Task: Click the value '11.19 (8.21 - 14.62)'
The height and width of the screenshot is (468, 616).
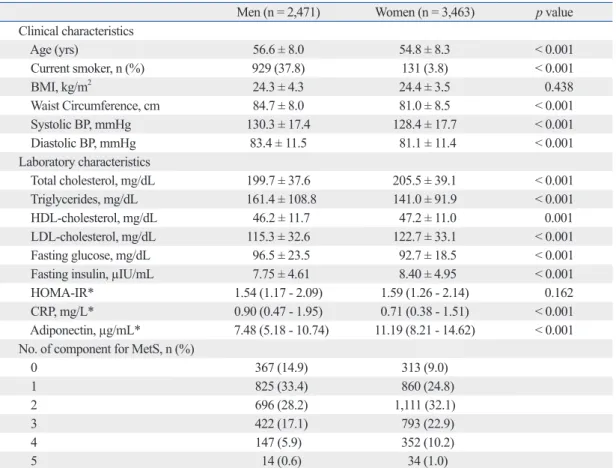Action: click(425, 330)
